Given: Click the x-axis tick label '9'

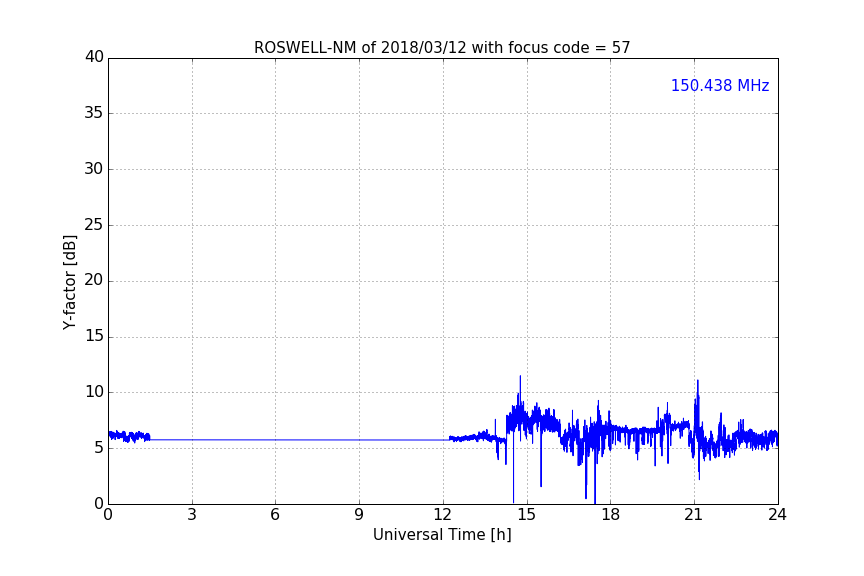Looking at the screenshot, I should [359, 515].
